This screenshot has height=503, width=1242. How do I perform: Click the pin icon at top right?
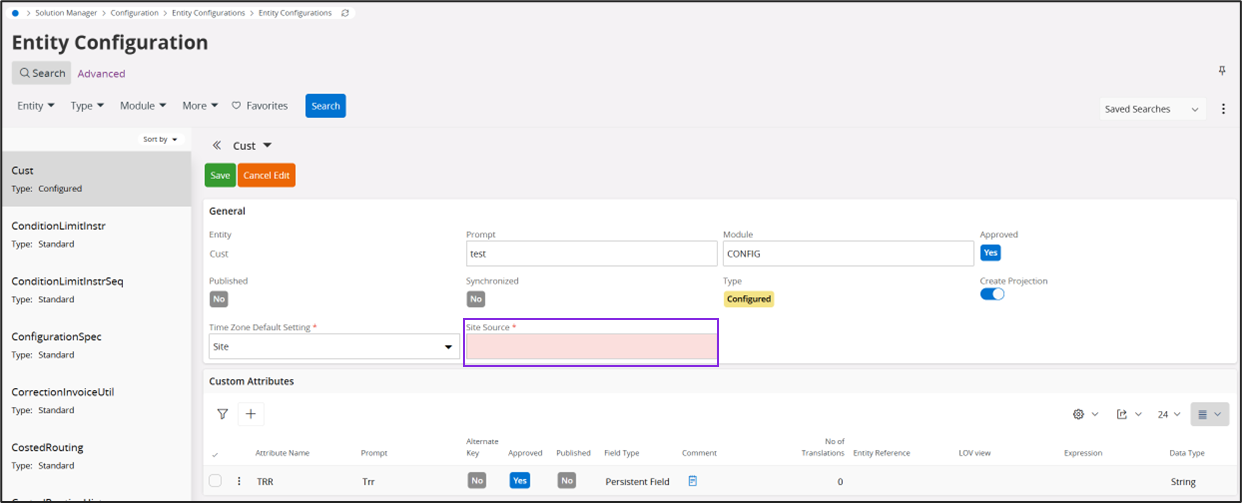point(1222,71)
